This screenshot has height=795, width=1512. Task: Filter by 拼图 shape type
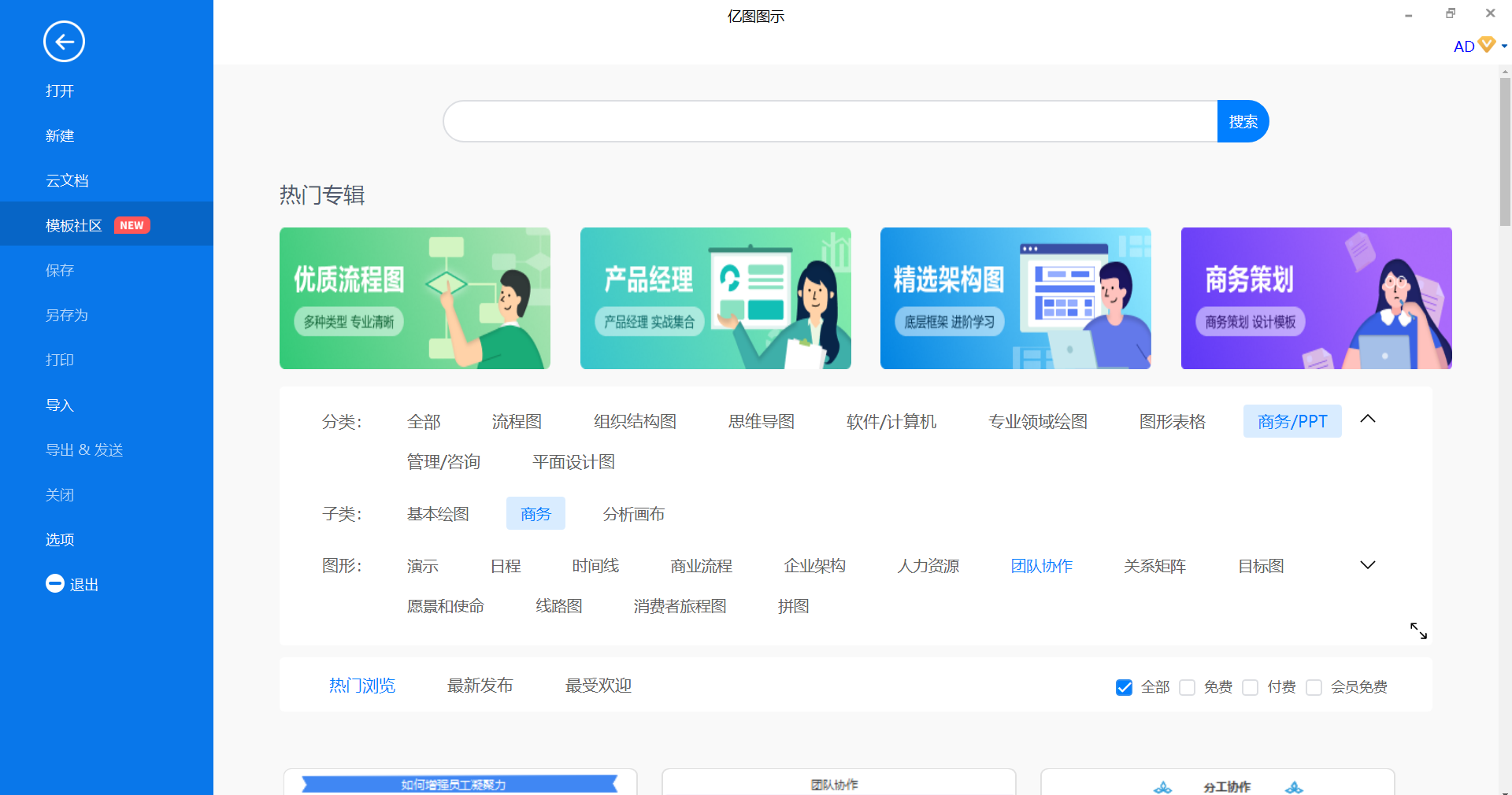click(794, 606)
